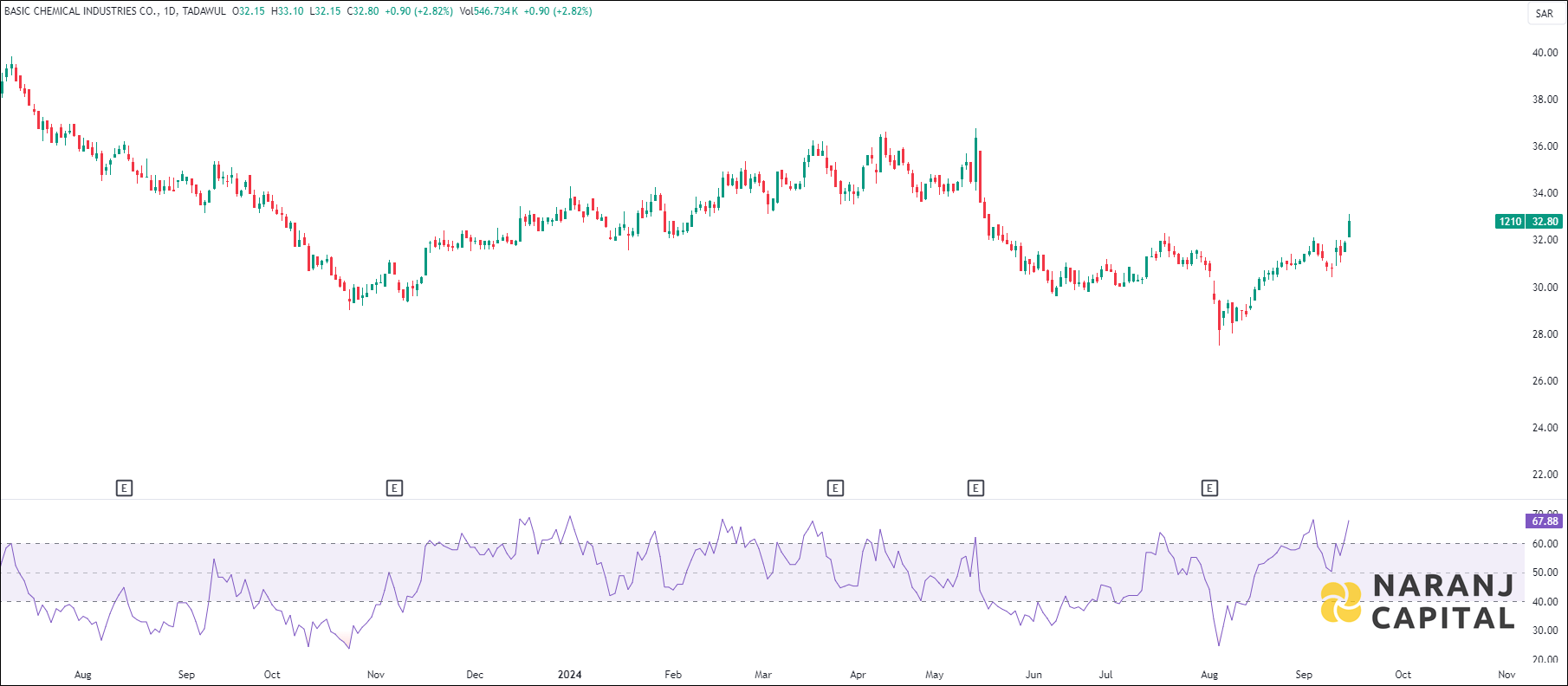Click the BASIC CHEMICAL INDUSTRIES CO. symbol title

point(81,11)
